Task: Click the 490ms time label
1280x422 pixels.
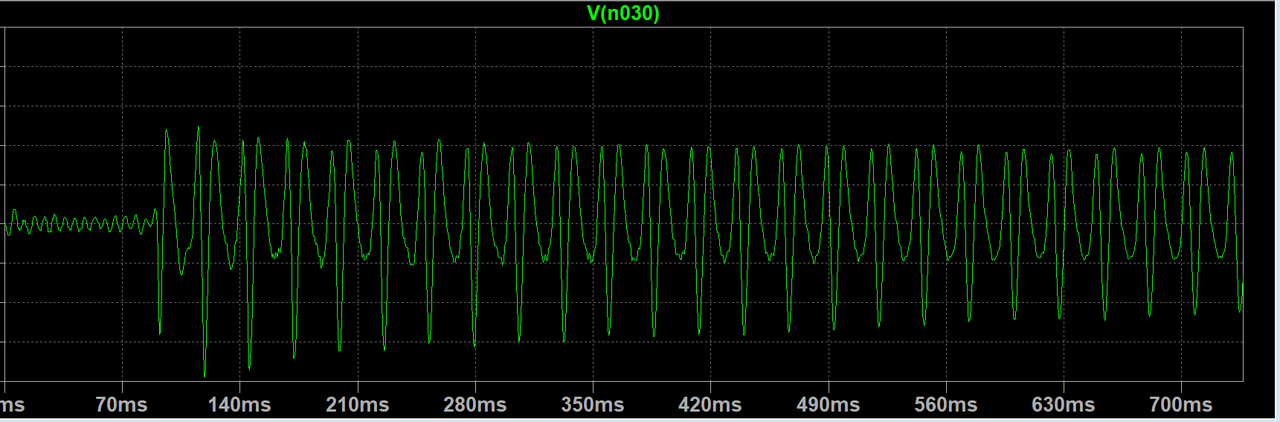Action: click(828, 405)
